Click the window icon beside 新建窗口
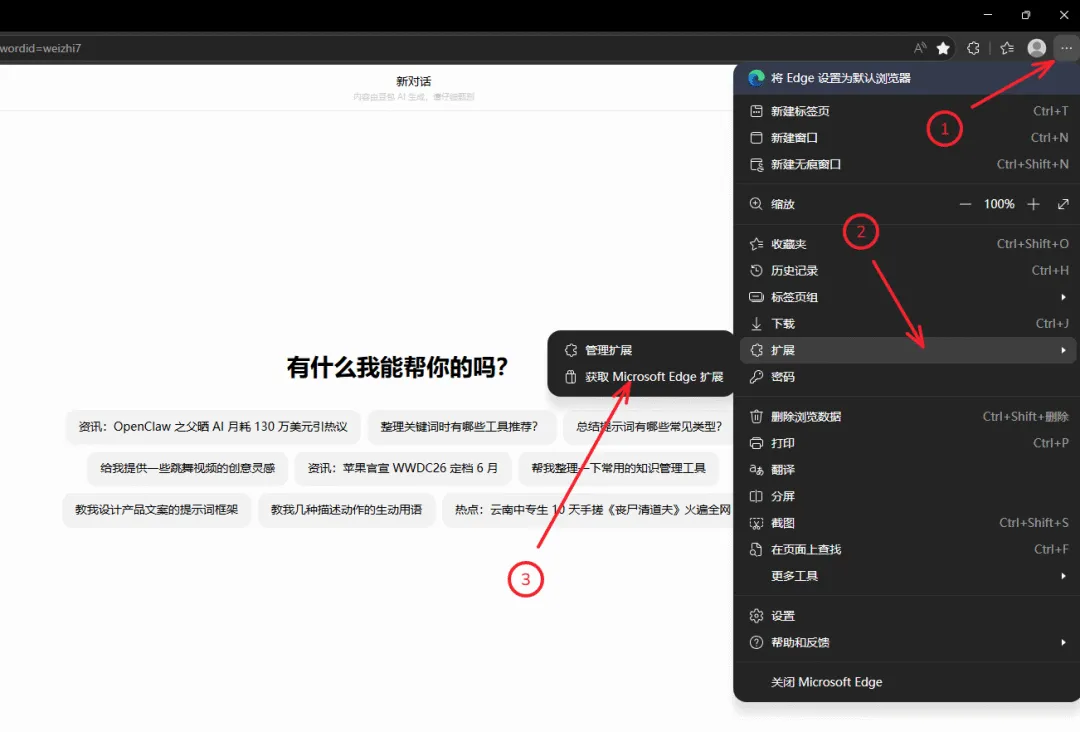Image resolution: width=1080 pixels, height=732 pixels. [x=756, y=138]
